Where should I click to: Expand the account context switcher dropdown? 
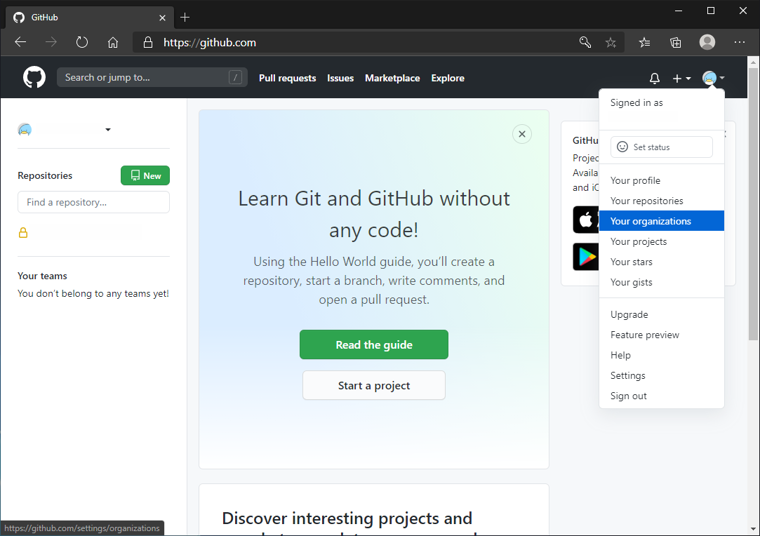(x=108, y=129)
